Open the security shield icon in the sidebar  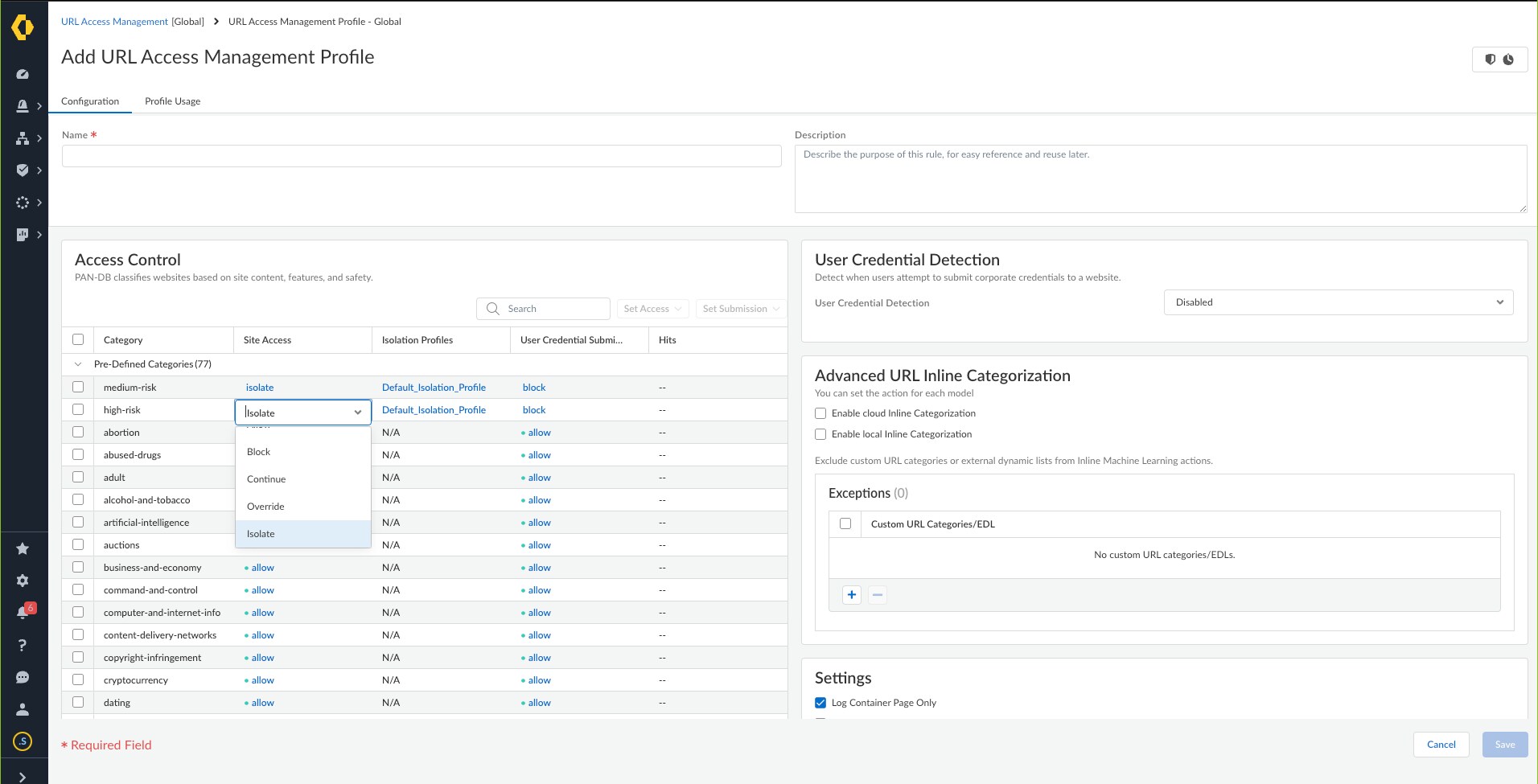coord(23,170)
